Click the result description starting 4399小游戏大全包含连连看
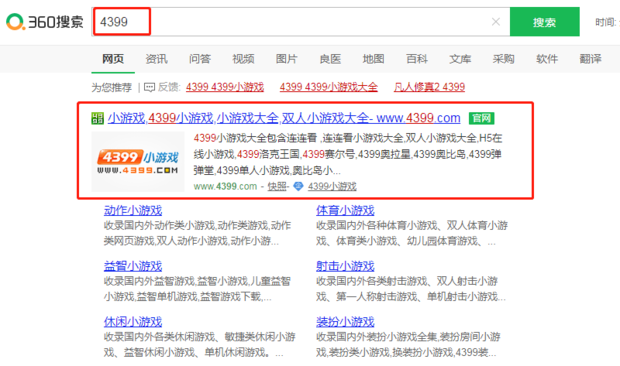The width and height of the screenshot is (620, 366). tap(348, 154)
